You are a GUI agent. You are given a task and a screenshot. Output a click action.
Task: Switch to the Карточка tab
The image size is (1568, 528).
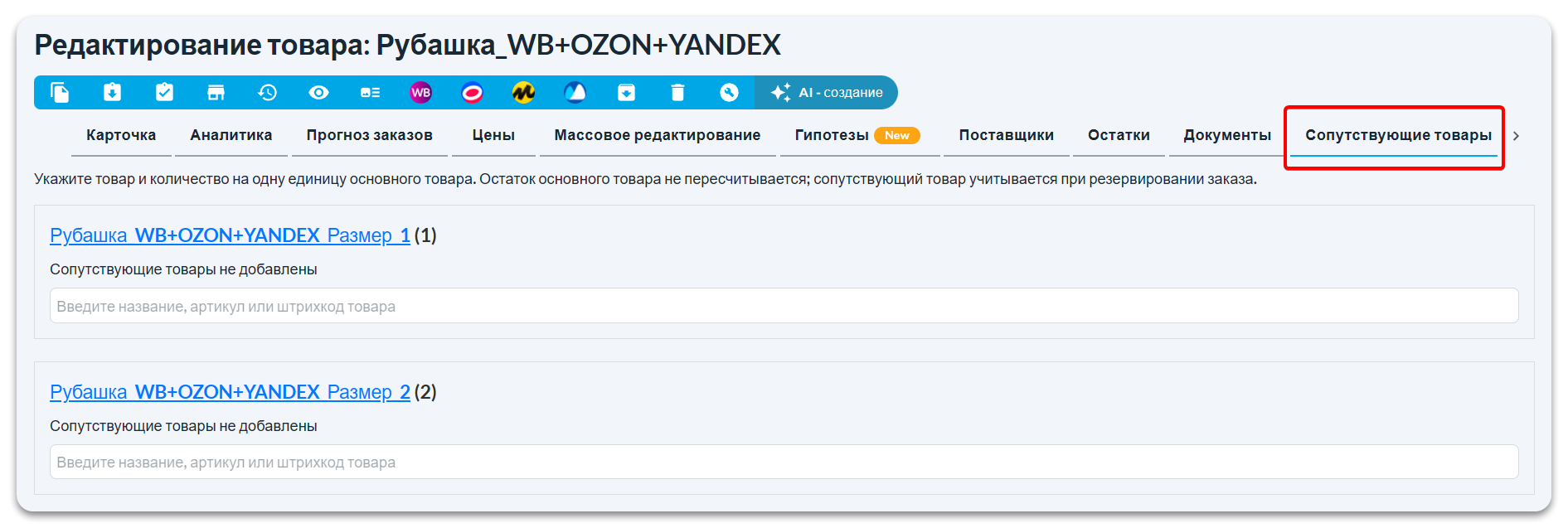coord(121,135)
